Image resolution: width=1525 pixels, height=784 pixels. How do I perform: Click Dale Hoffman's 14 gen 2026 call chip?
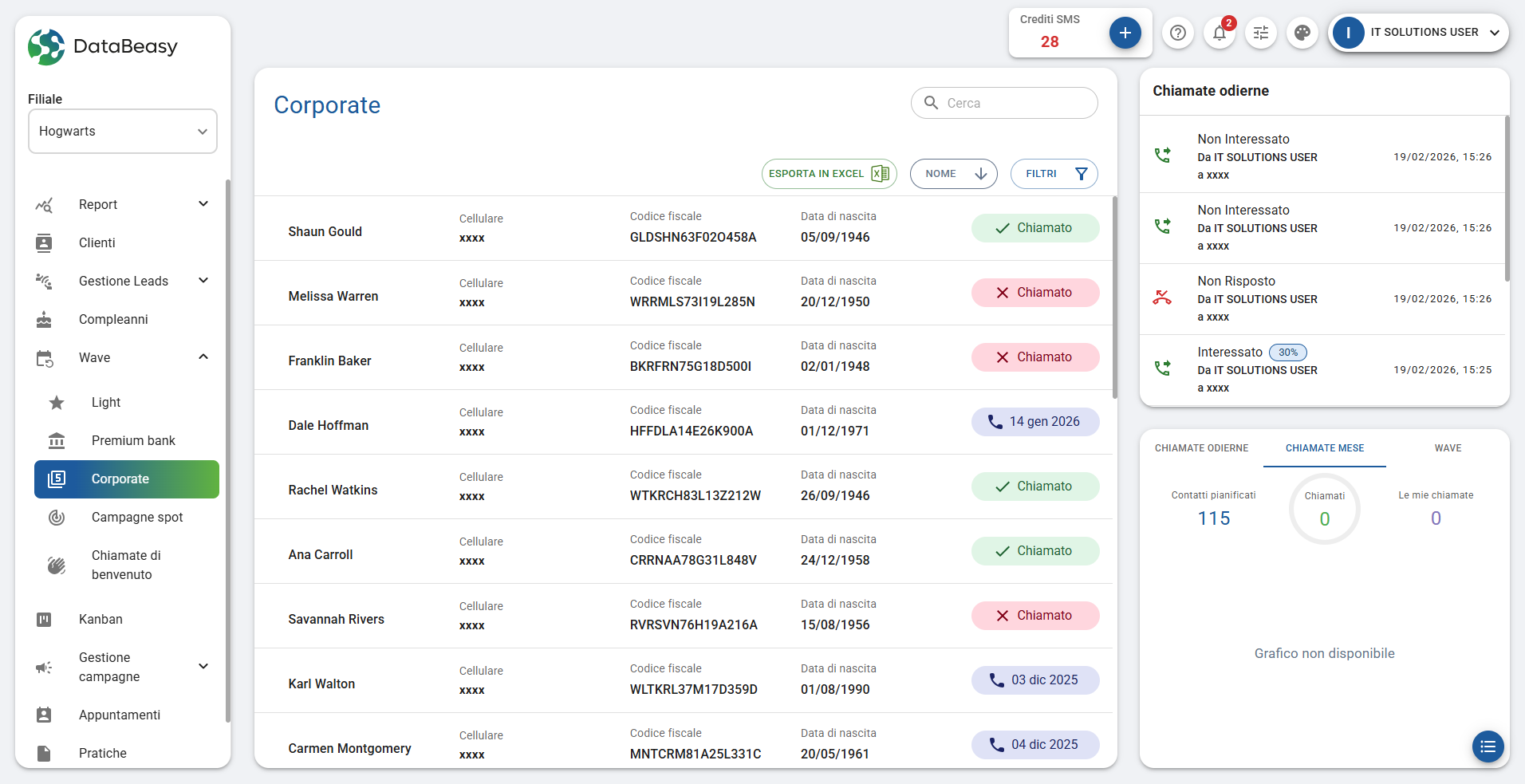click(1034, 422)
